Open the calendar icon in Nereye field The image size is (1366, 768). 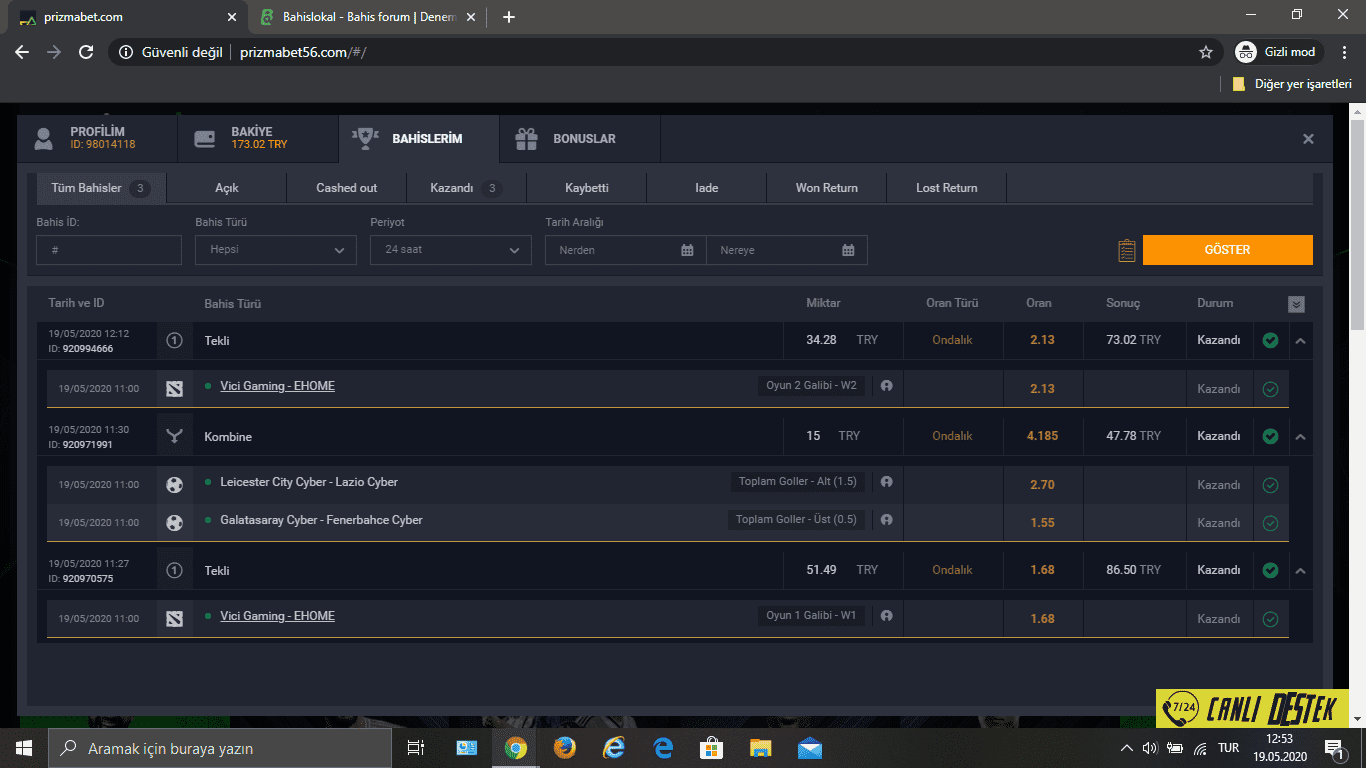pos(848,250)
